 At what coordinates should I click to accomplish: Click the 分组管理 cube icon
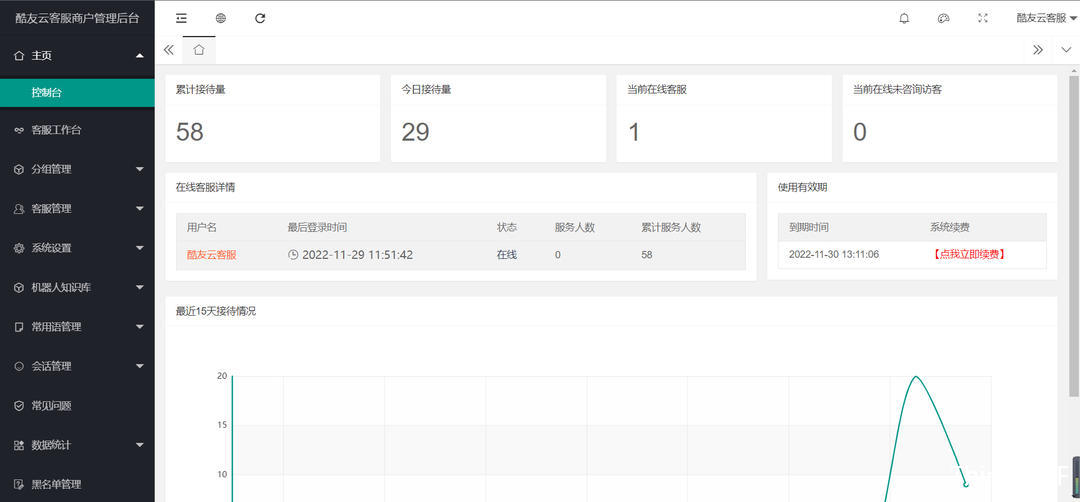pos(19,169)
